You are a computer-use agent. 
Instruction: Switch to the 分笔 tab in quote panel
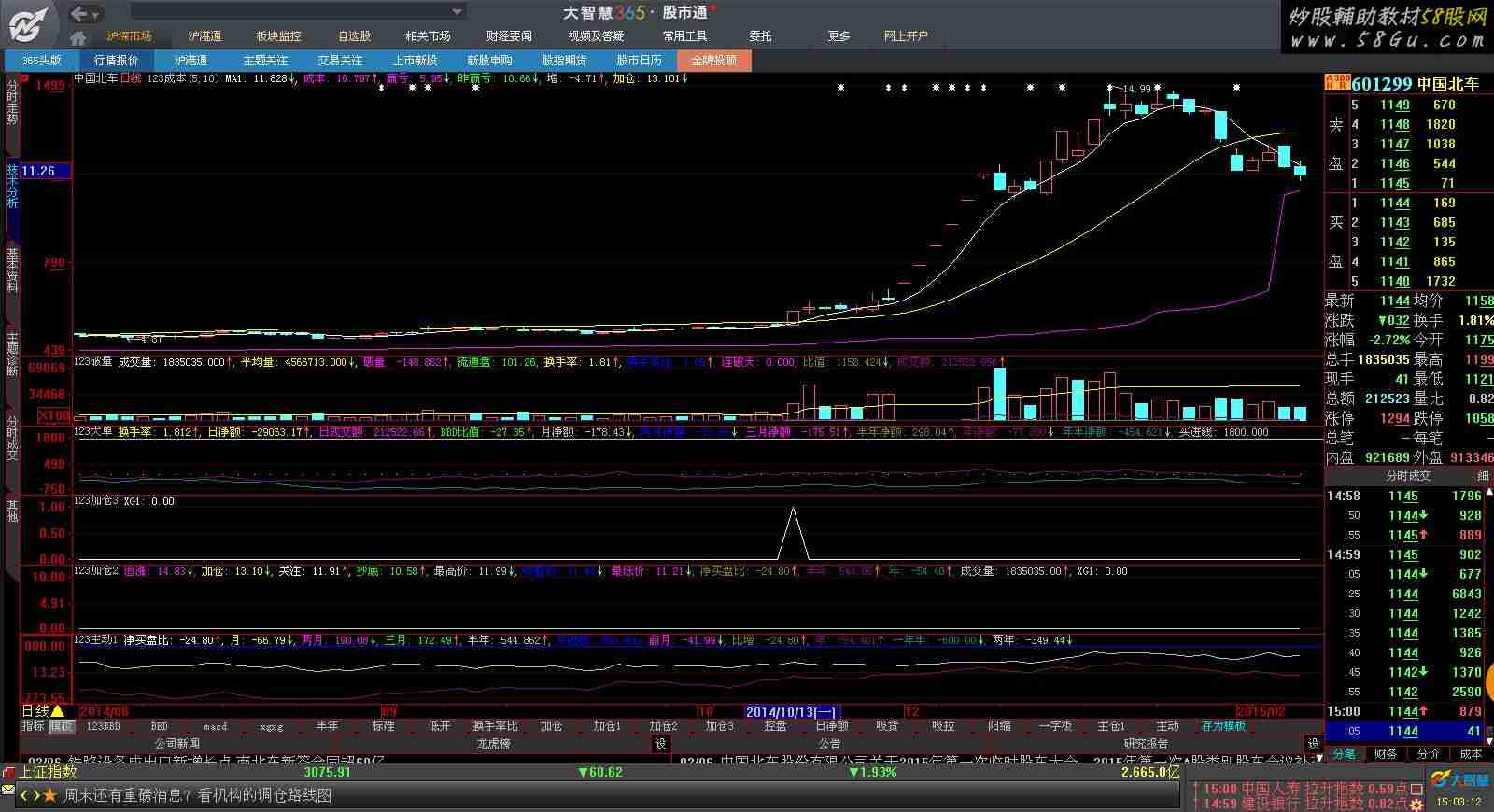click(1345, 754)
